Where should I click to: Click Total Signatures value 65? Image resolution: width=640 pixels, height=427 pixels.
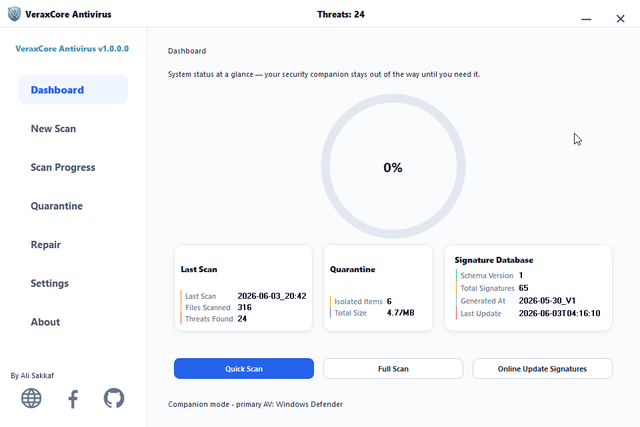(x=523, y=288)
